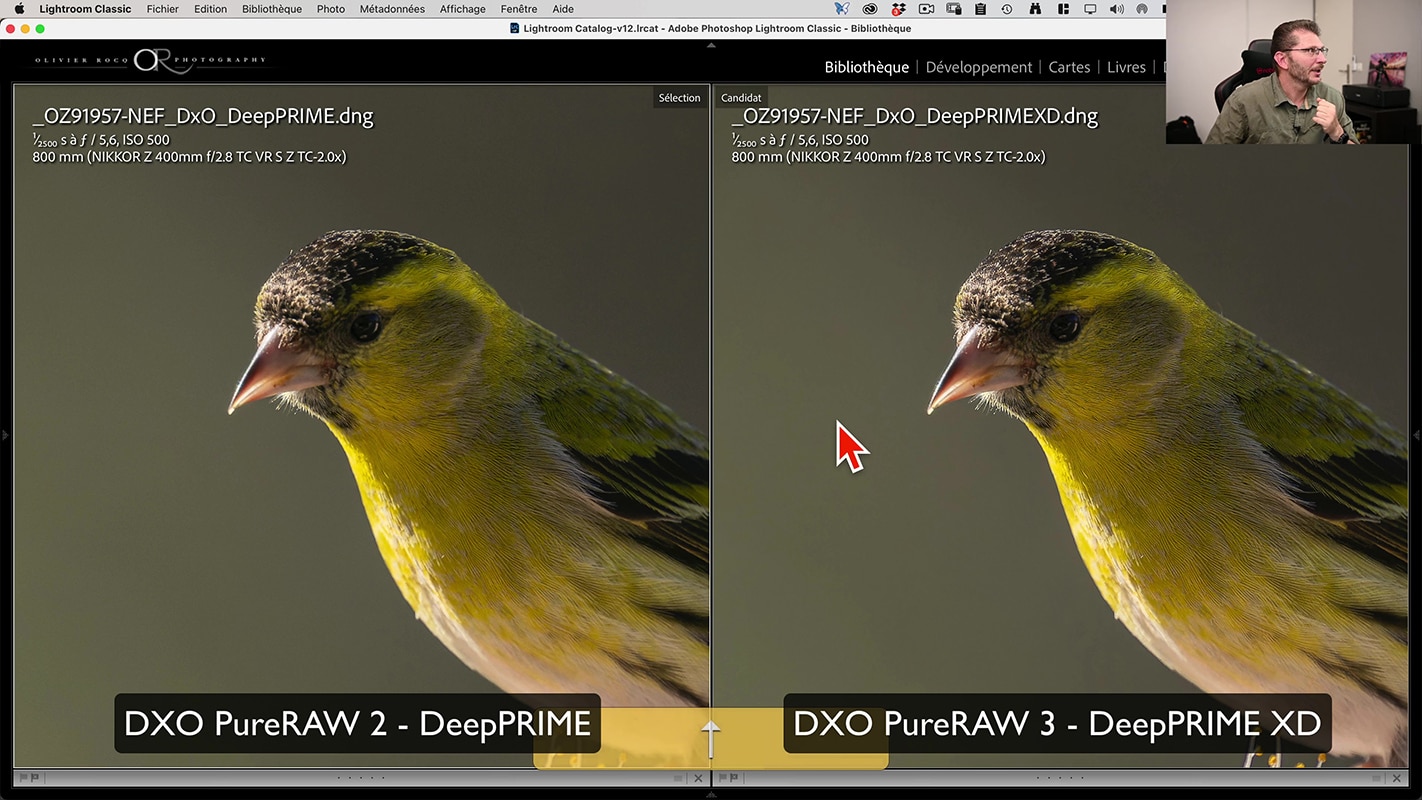Expand the left panel with its side arrow
Image resolution: width=1422 pixels, height=800 pixels.
pyautogui.click(x=4, y=435)
